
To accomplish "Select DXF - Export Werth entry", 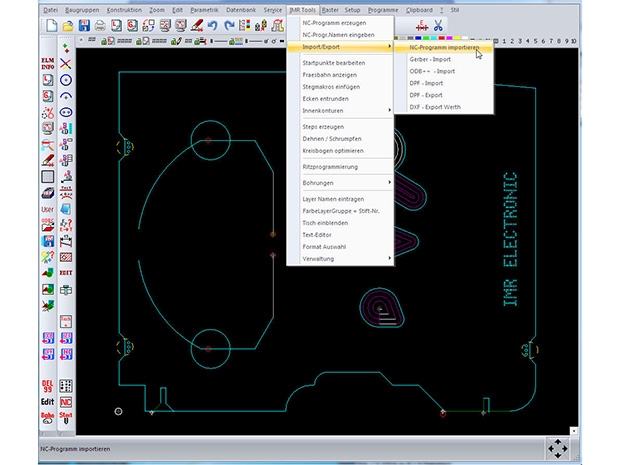I will point(436,107).
